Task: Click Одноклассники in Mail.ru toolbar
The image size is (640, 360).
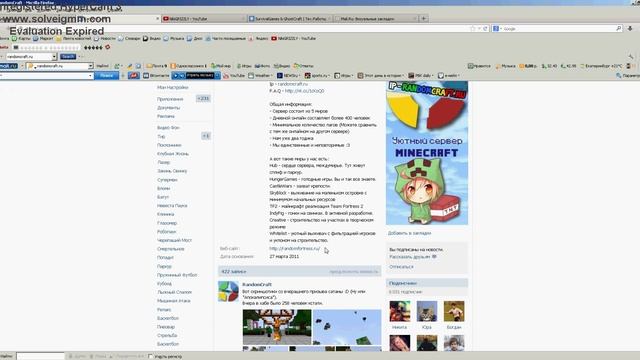Action: click(x=189, y=66)
